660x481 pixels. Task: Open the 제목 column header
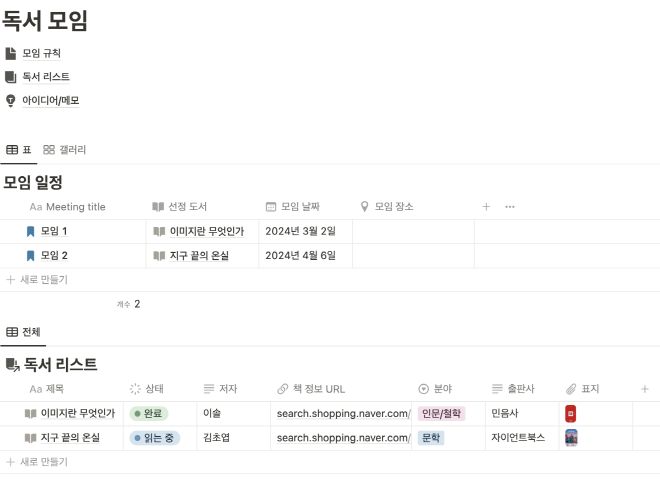click(x=47, y=389)
